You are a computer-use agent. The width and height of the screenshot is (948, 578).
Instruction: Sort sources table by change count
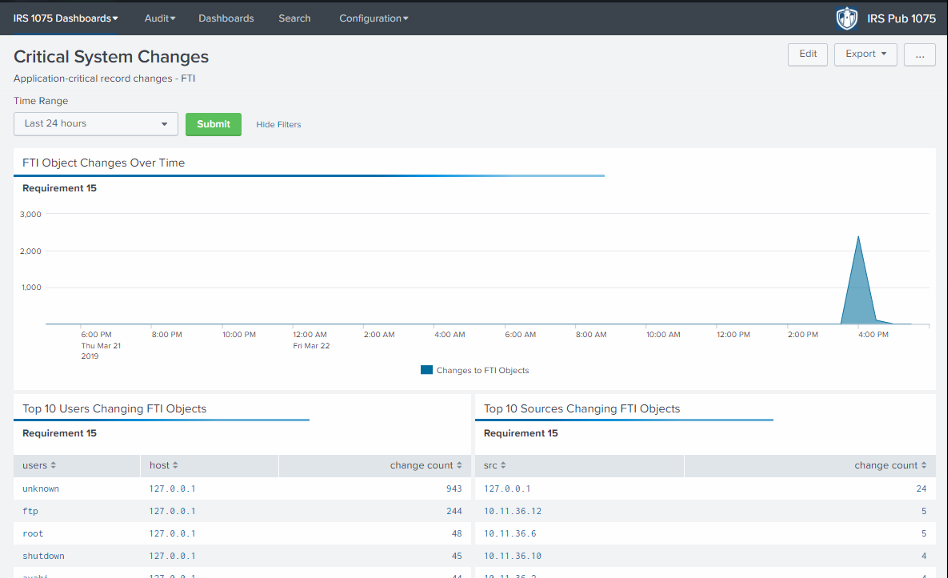point(890,466)
